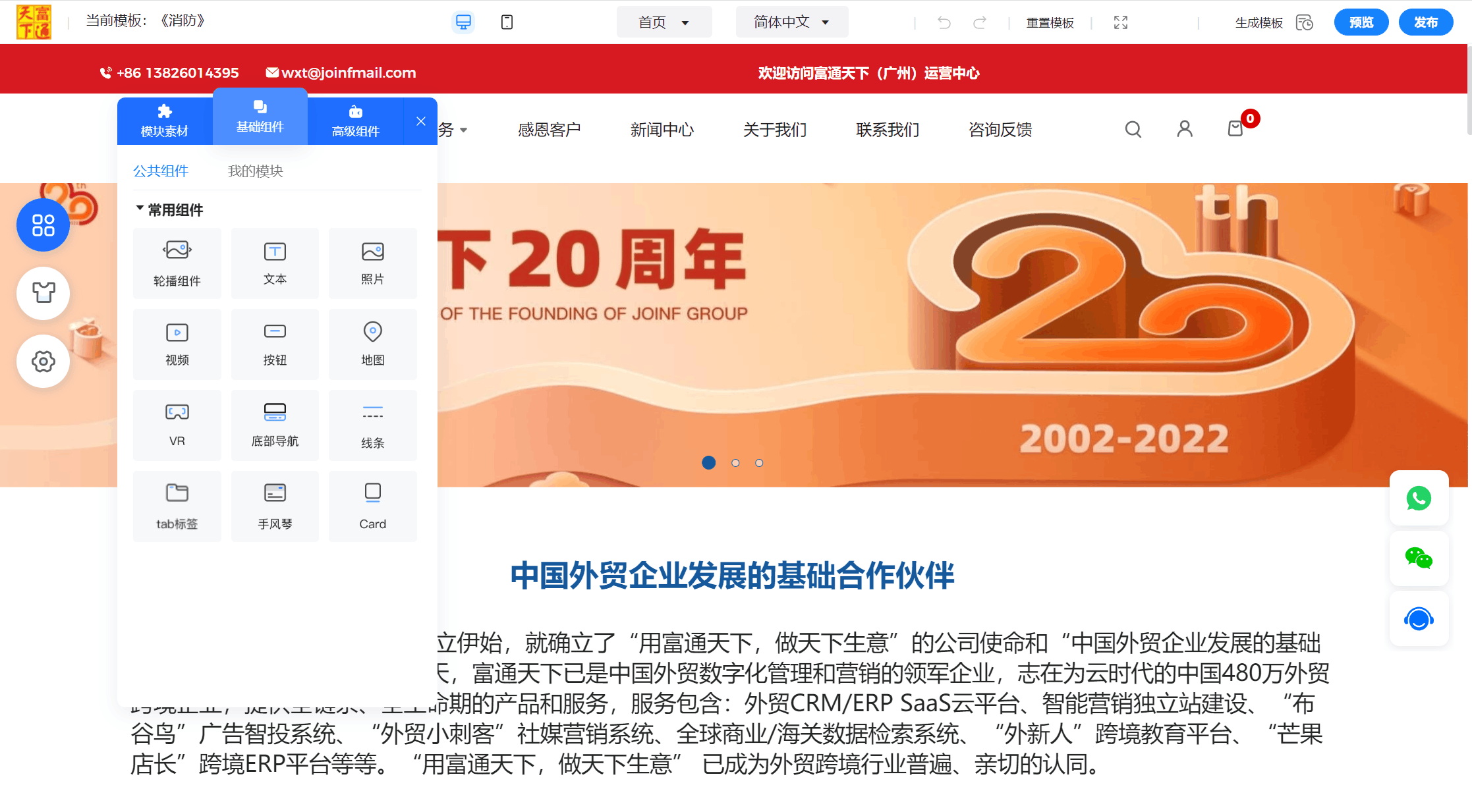This screenshot has width=1472, height=812.
Task: Add the Card component
Action: click(373, 506)
